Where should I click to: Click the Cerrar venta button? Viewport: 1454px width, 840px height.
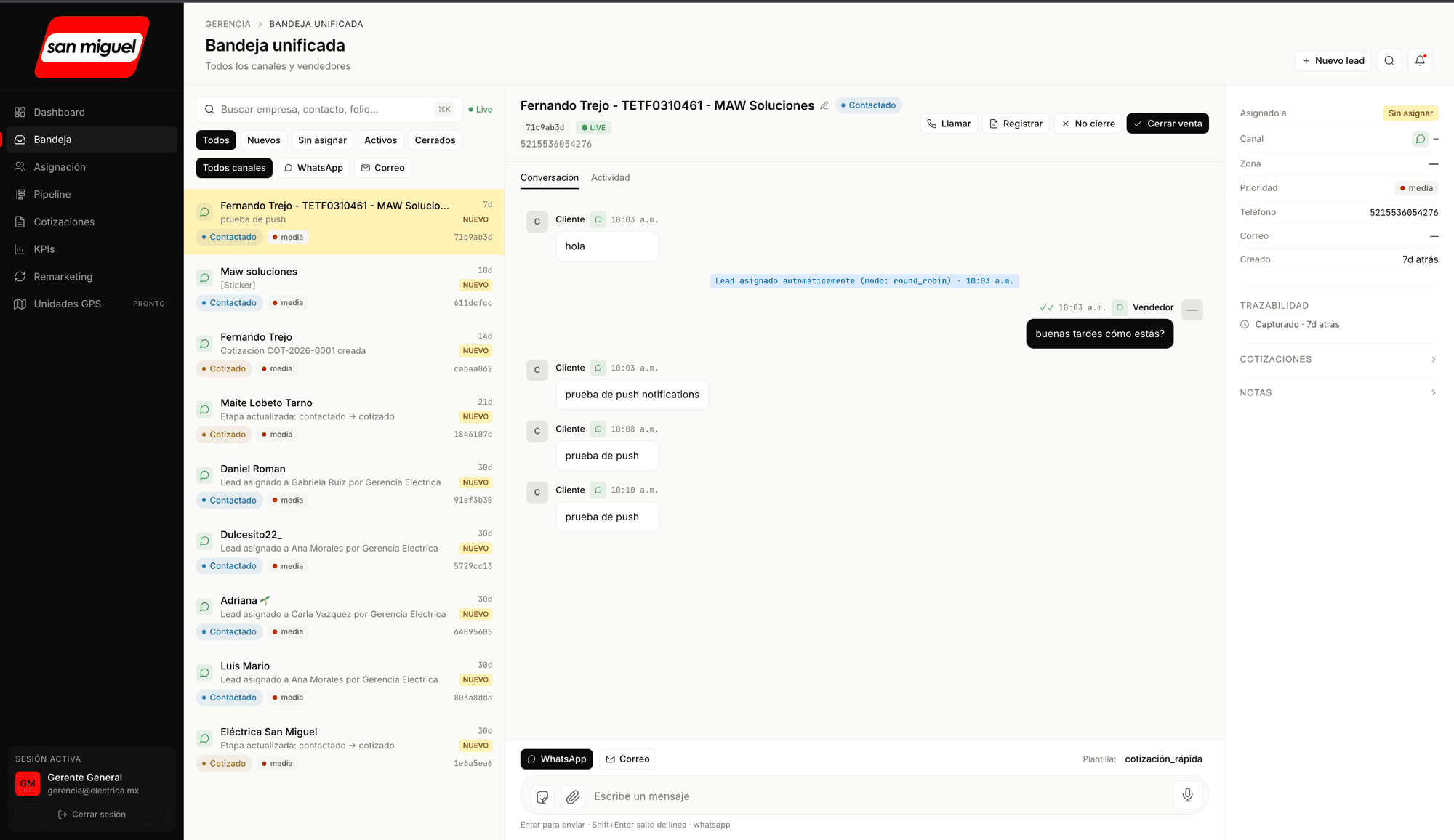click(1168, 124)
